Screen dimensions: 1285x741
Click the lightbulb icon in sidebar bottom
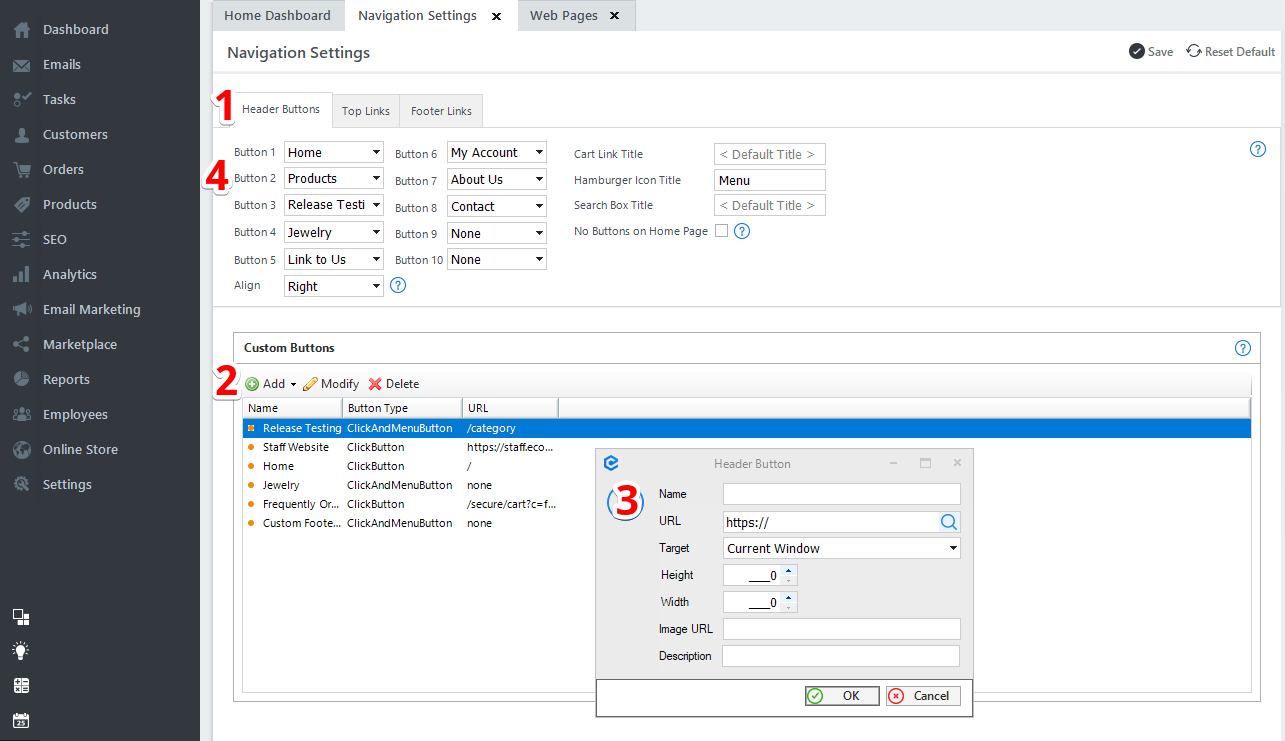click(x=21, y=651)
